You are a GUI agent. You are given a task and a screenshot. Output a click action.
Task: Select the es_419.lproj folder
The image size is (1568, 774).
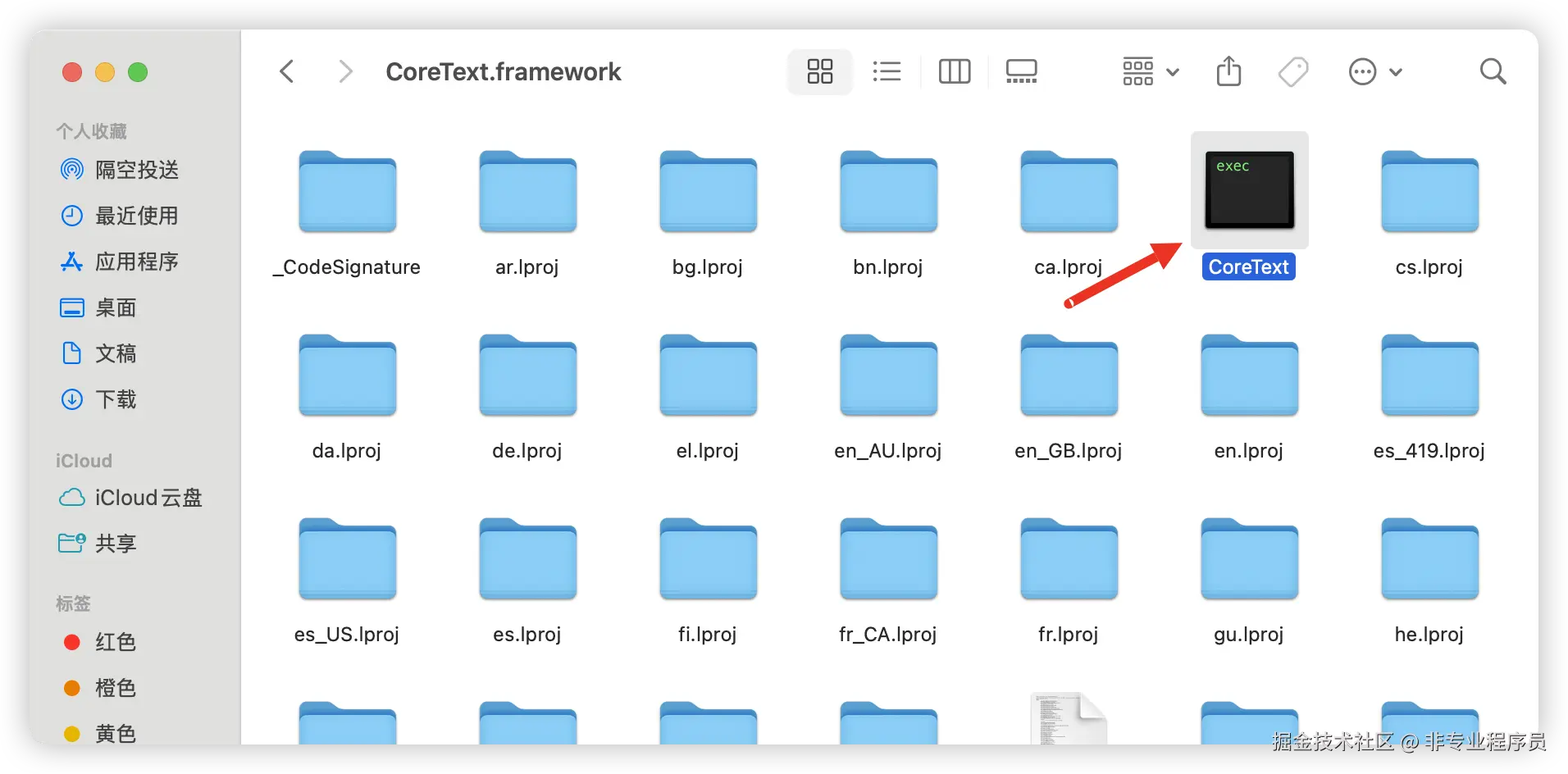[1429, 376]
